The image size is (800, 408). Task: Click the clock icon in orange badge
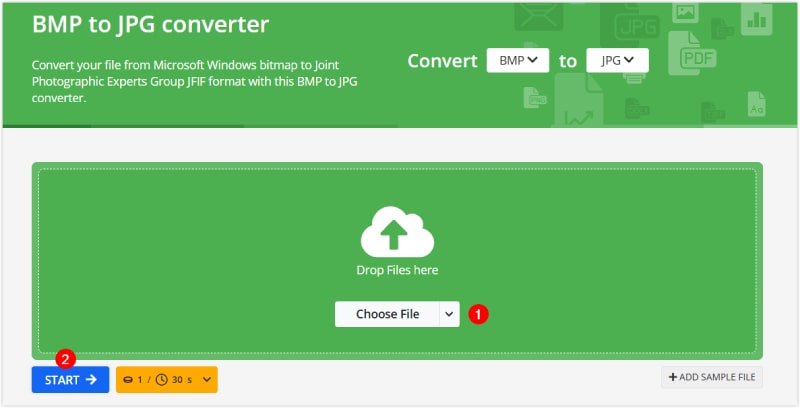163,379
